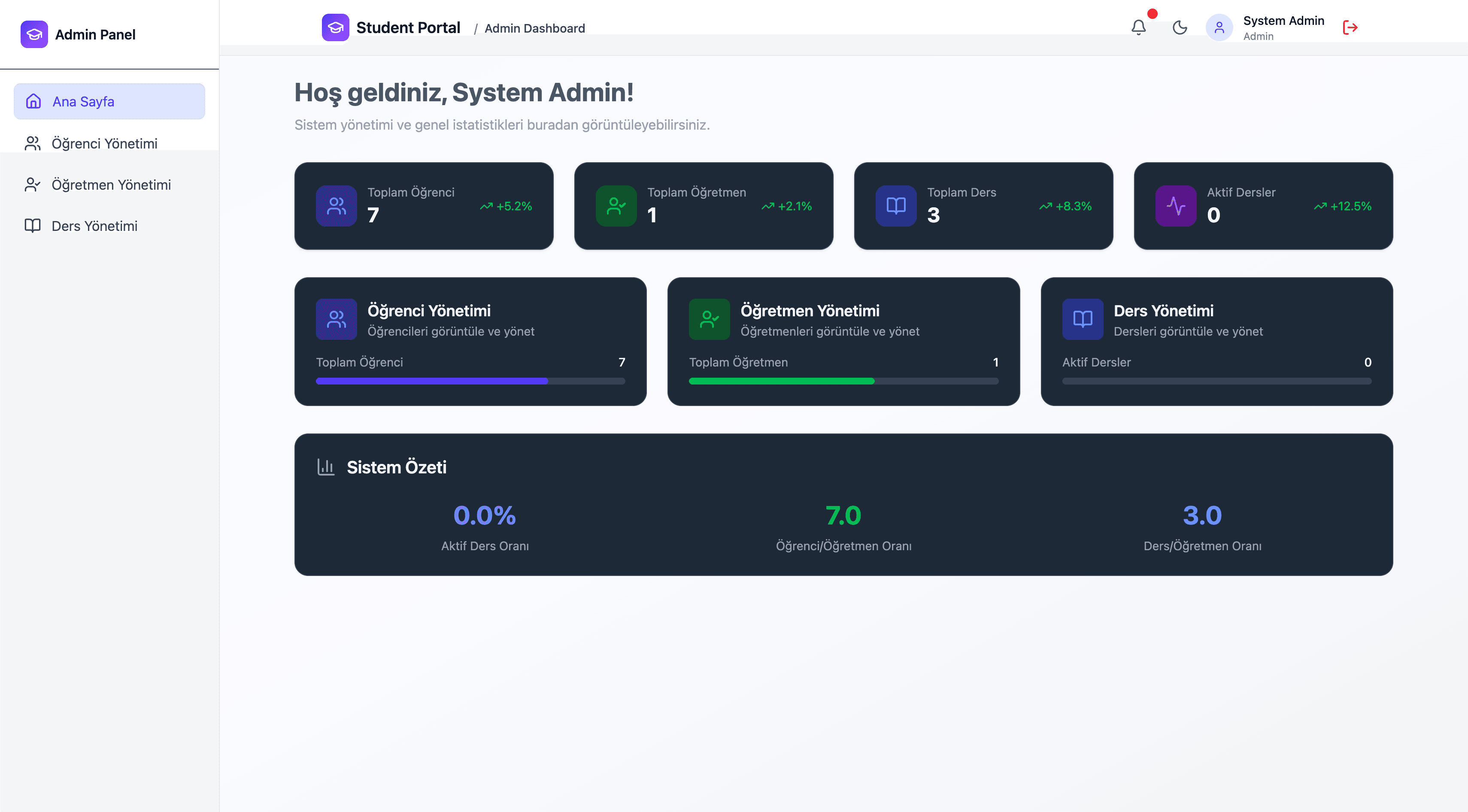
Task: Click the Sistem Özeti bar chart icon
Action: [326, 467]
